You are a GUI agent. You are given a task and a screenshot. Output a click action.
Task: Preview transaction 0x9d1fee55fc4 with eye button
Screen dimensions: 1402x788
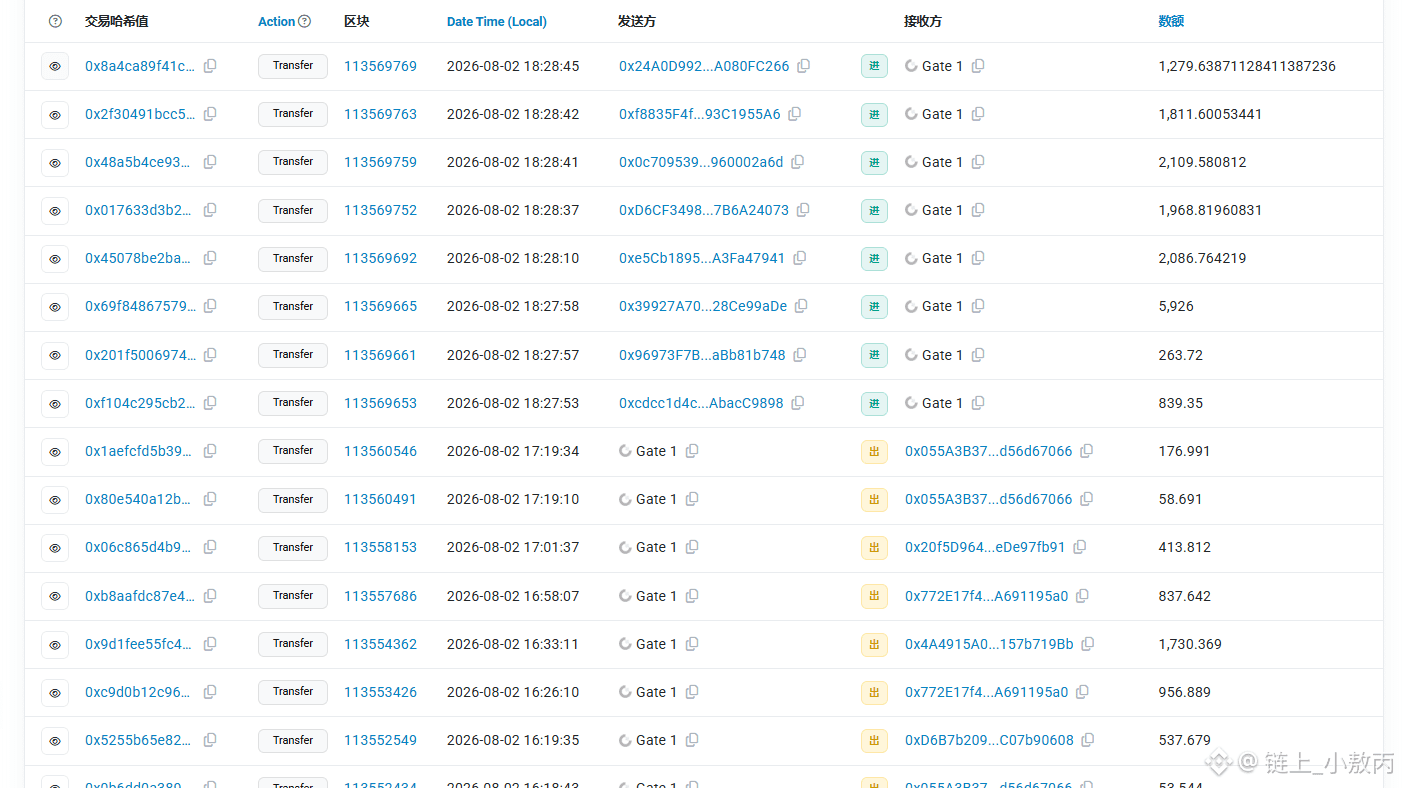(55, 644)
